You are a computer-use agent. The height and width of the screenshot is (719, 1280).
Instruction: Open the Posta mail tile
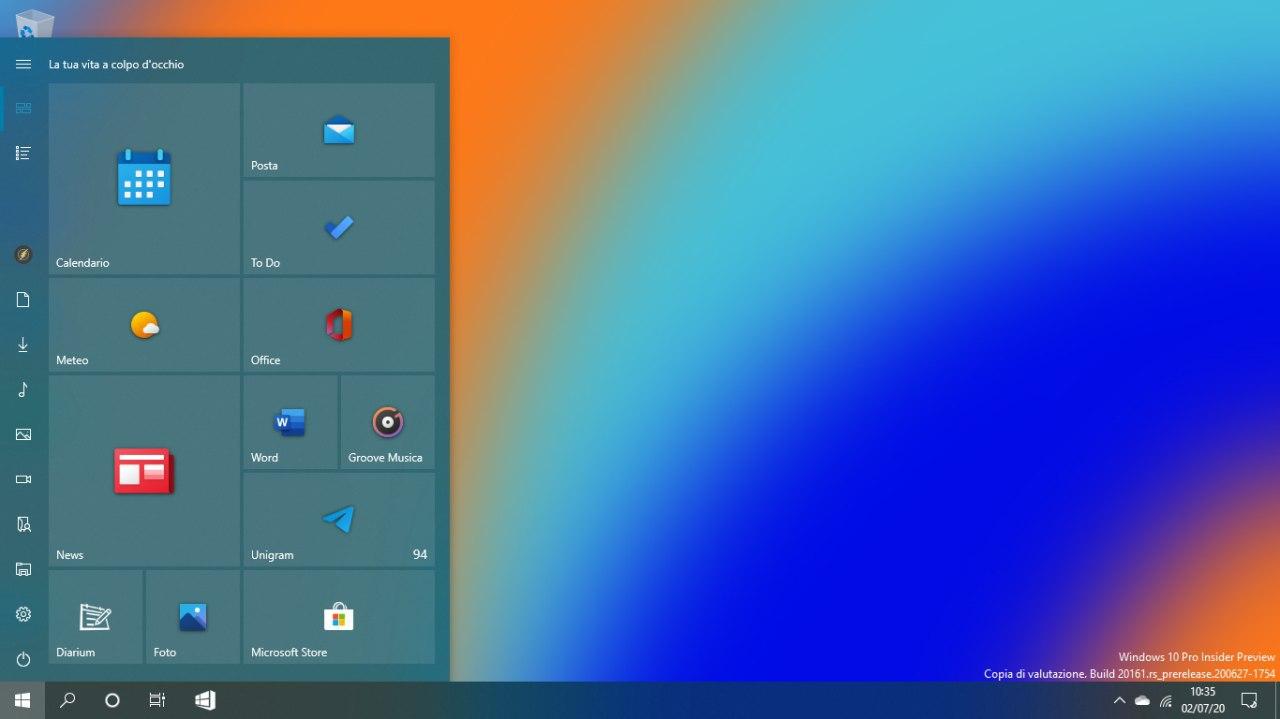click(339, 130)
